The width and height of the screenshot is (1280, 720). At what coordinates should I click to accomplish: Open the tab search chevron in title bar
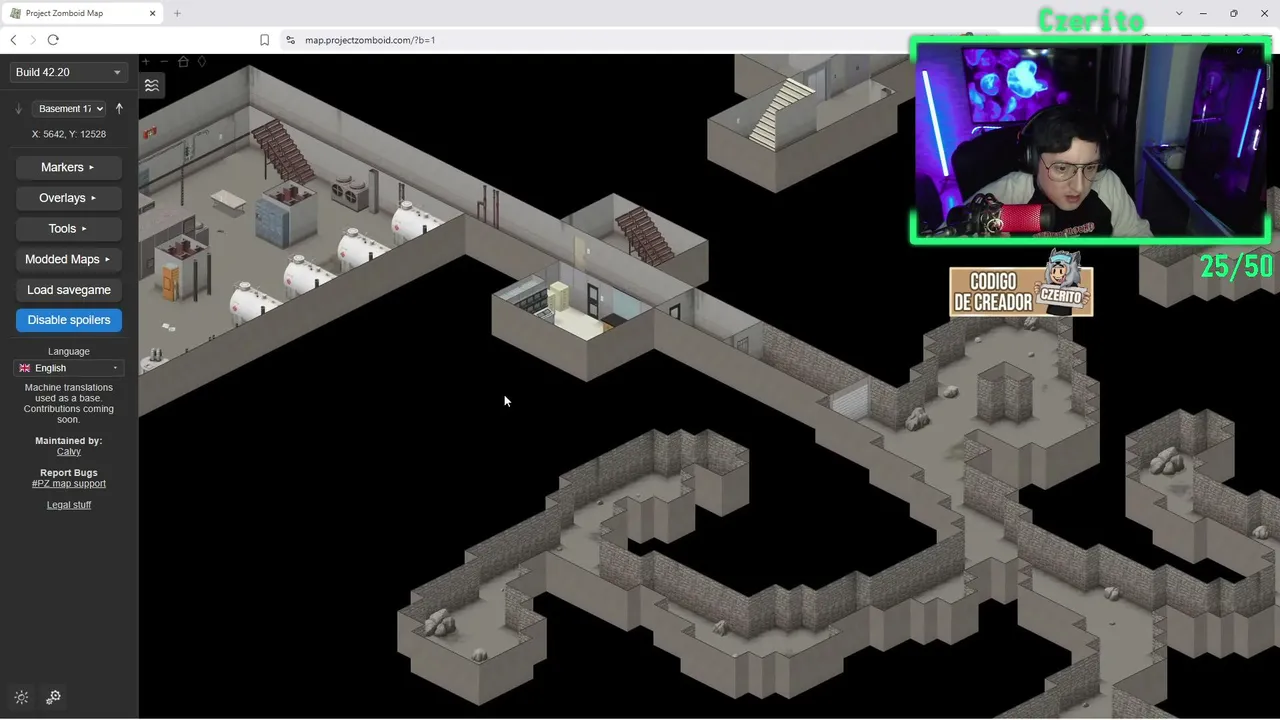point(1179,13)
